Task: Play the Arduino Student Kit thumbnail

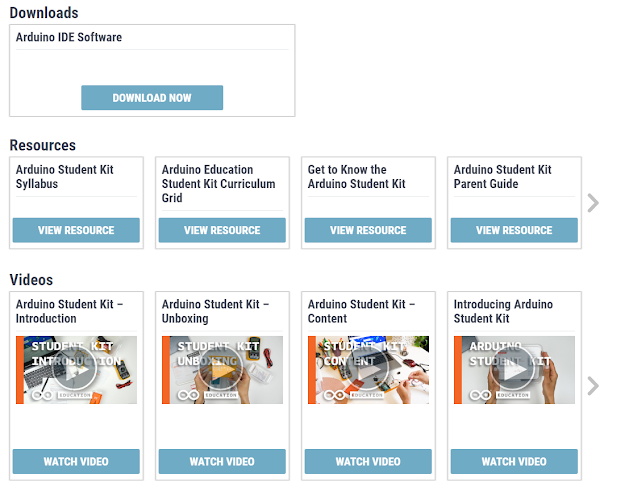Action: coord(514,370)
